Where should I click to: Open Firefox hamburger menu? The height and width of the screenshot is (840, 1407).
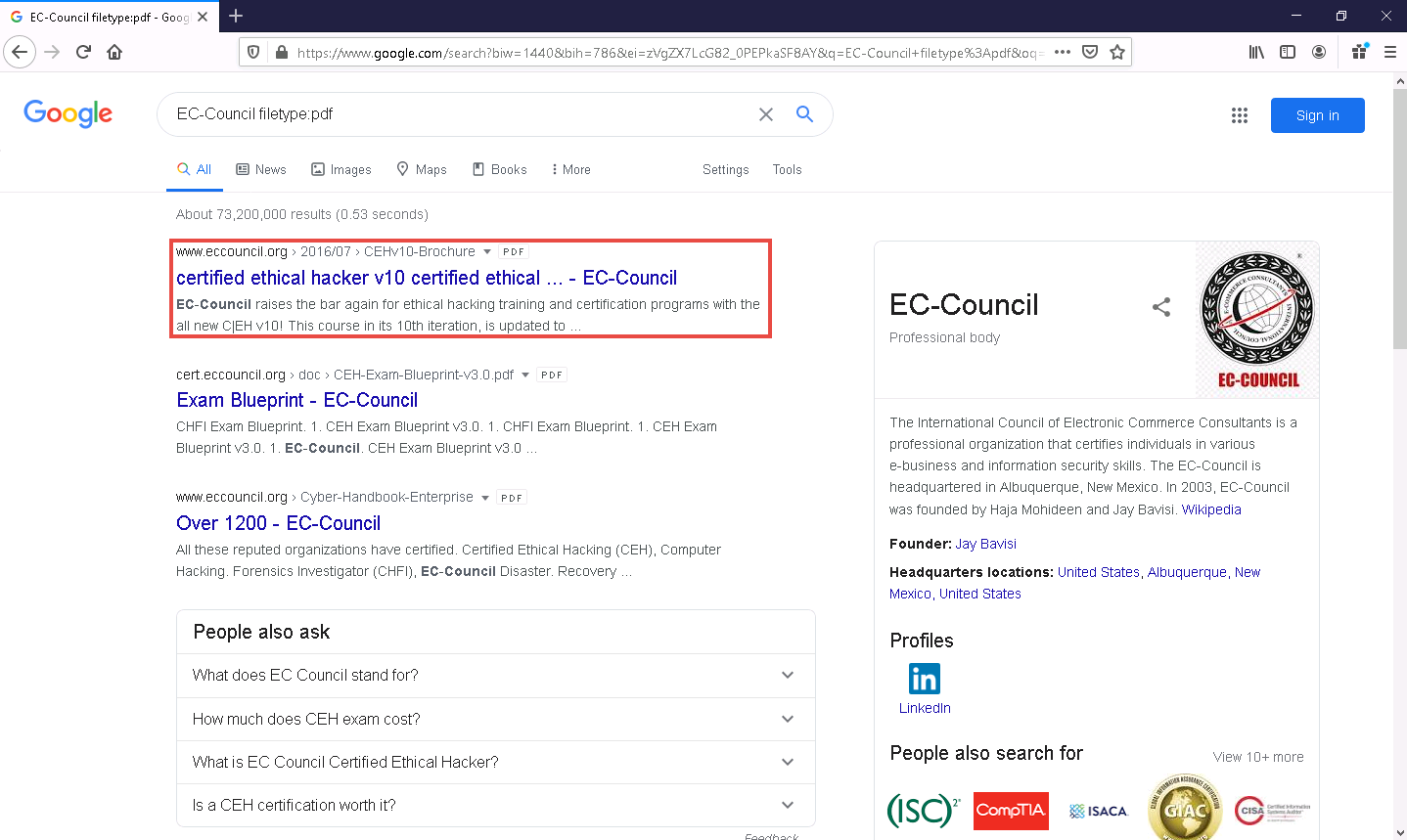coord(1389,52)
